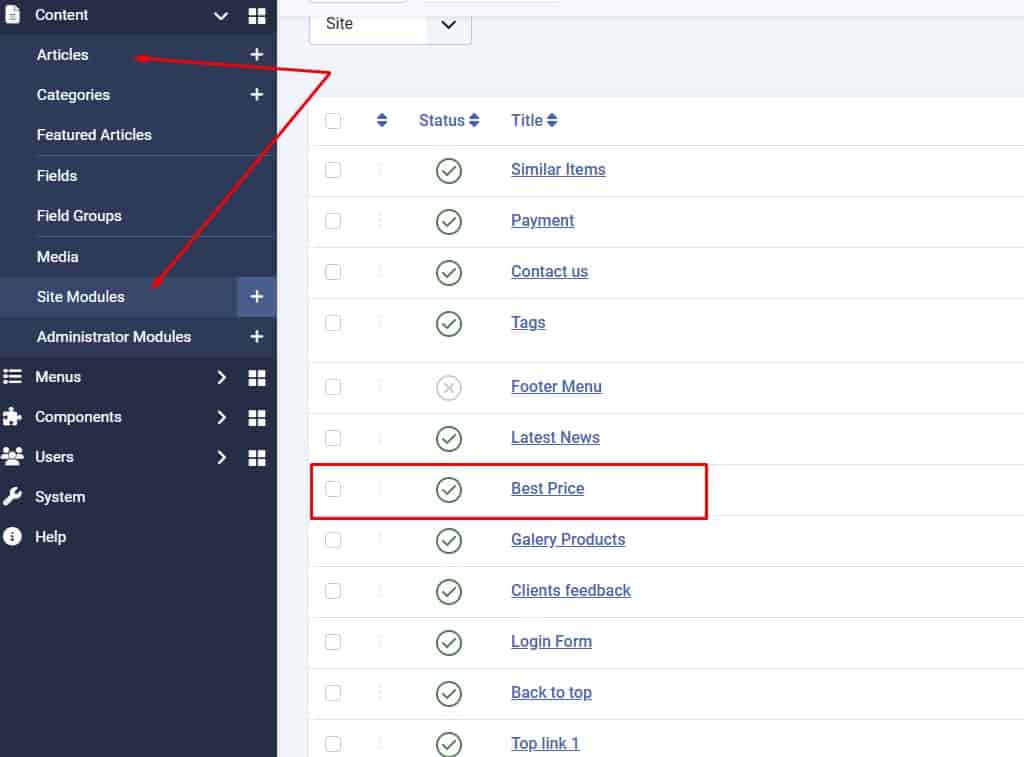Tick the checkbox beside Best Price
This screenshot has width=1024, height=757.
pos(333,489)
